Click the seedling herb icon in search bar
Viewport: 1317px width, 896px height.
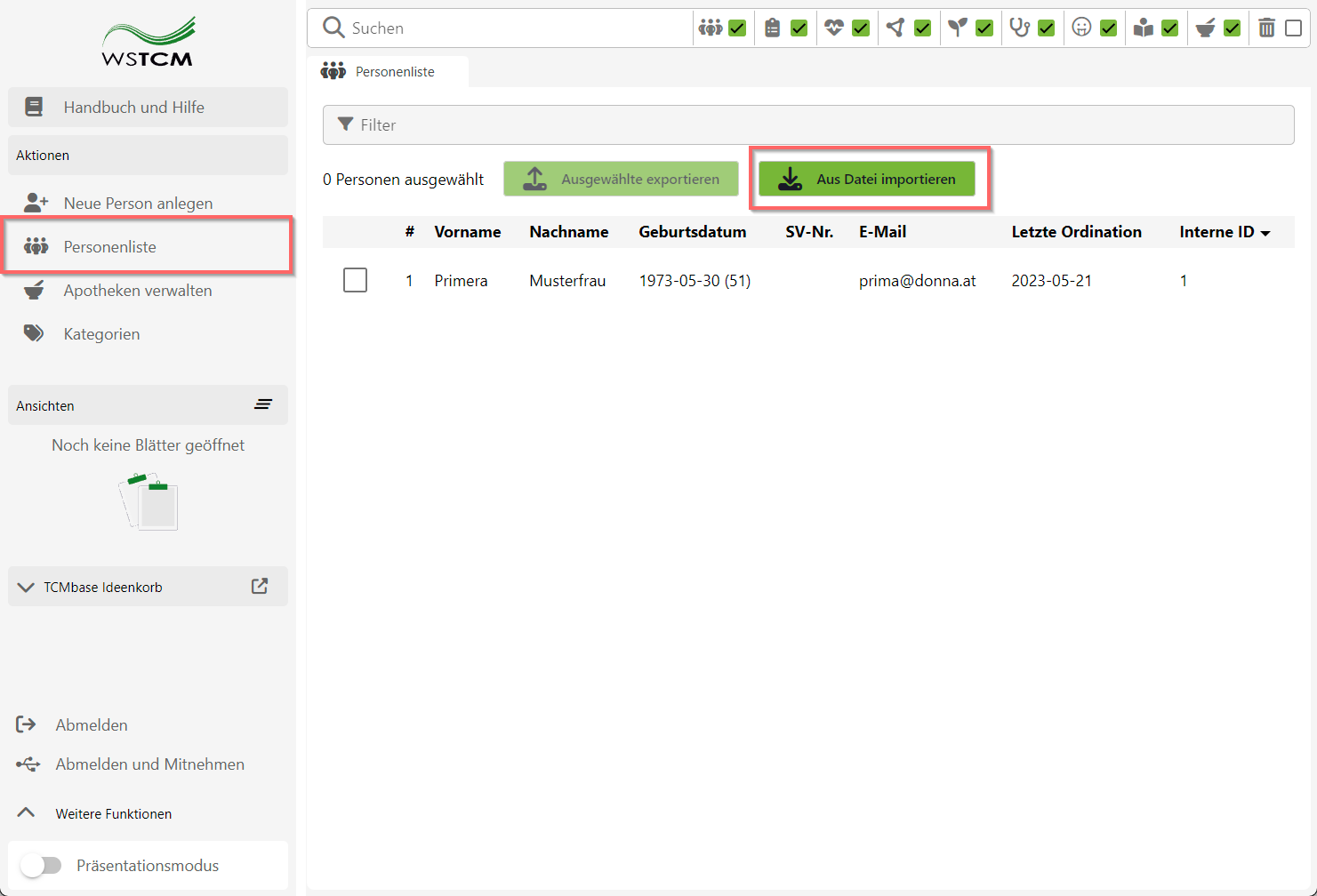[x=957, y=28]
